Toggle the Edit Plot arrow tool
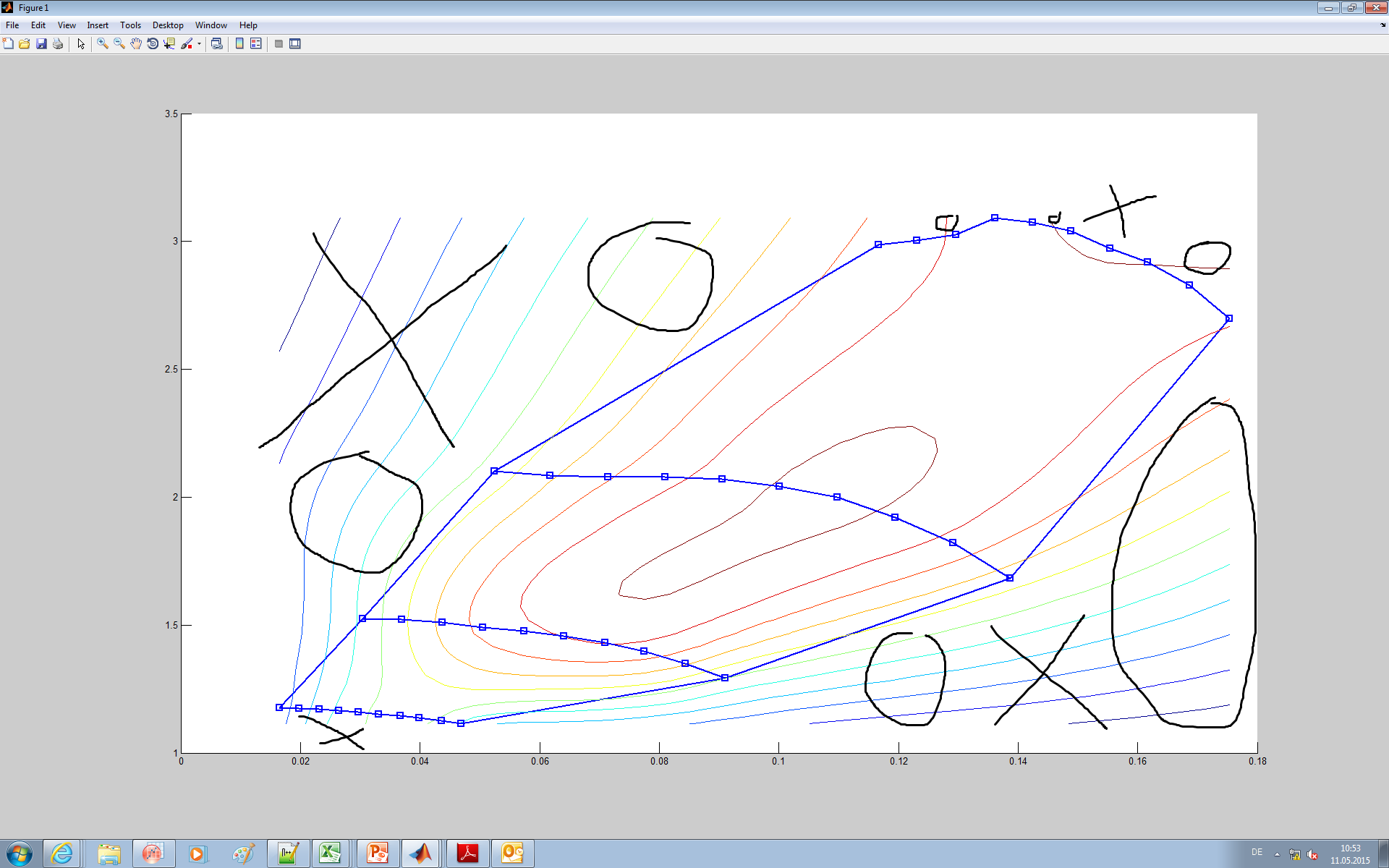This screenshot has width=1389, height=868. tap(81, 44)
